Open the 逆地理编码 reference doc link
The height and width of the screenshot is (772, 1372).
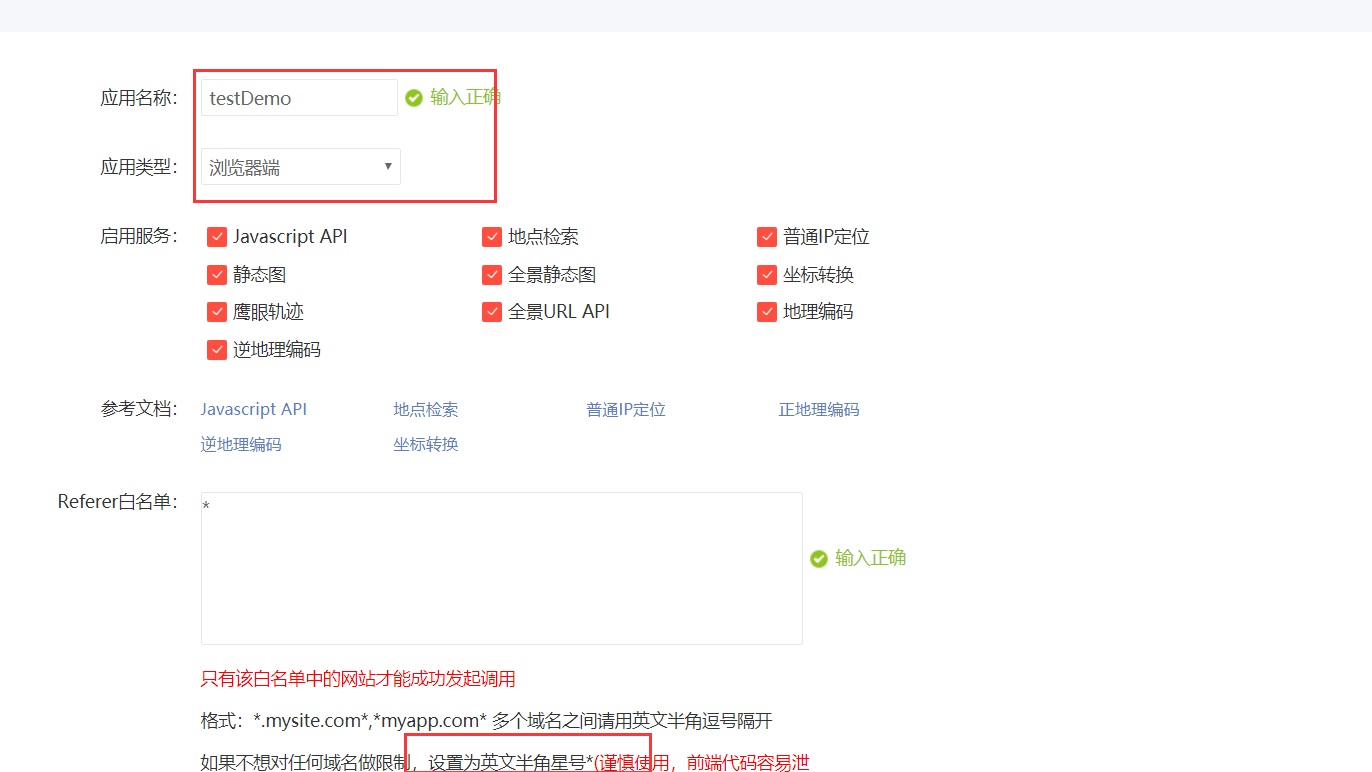[241, 445]
